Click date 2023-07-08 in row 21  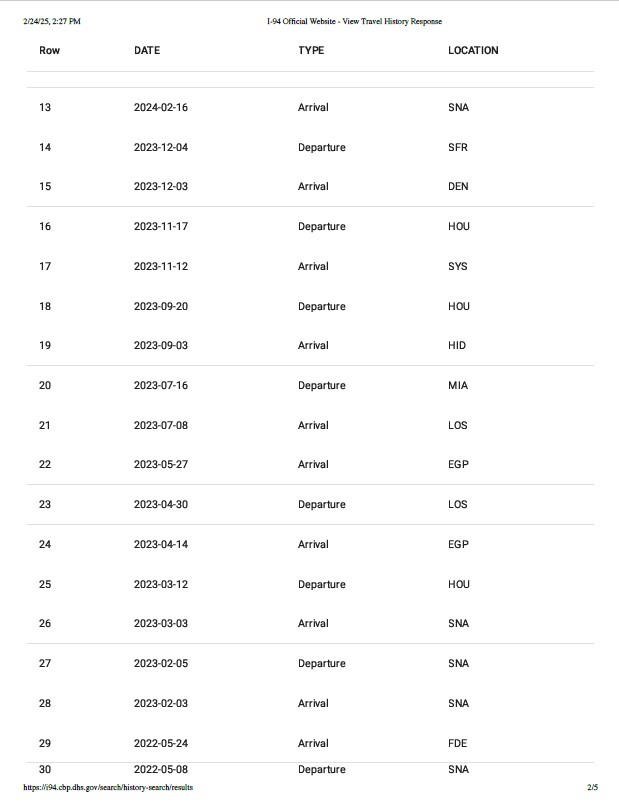pyautogui.click(x=161, y=425)
